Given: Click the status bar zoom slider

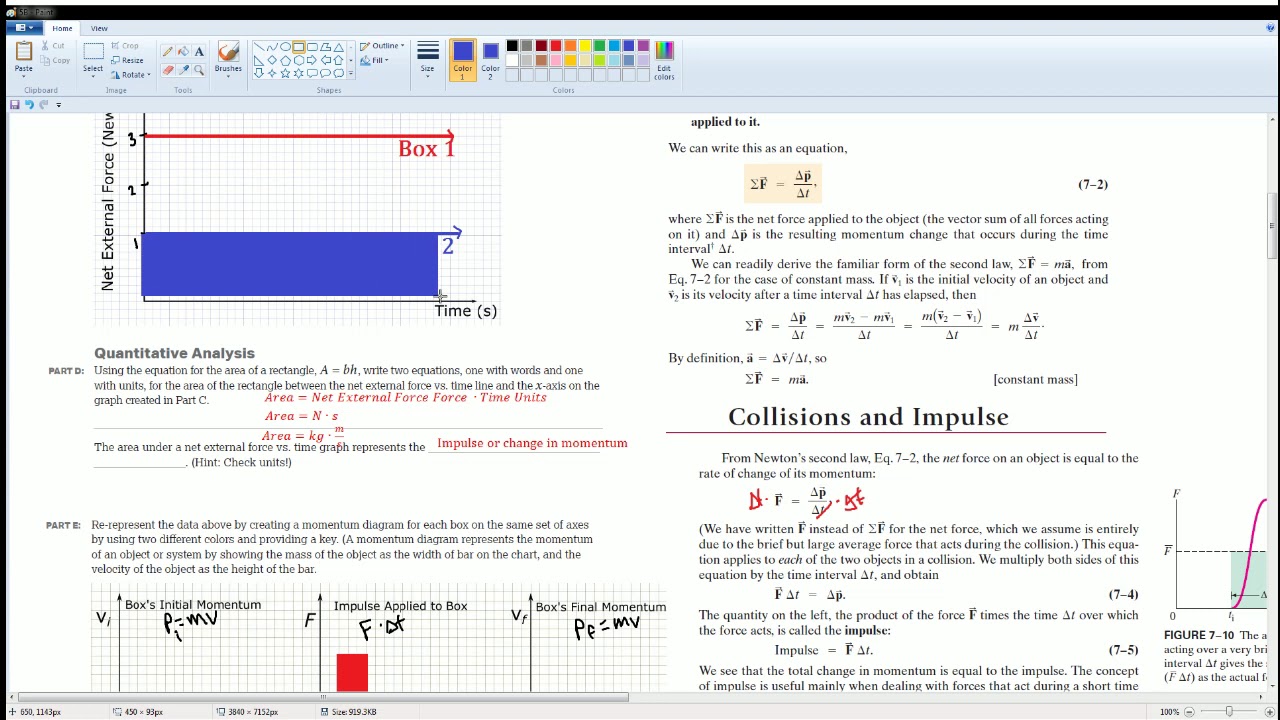Looking at the screenshot, I should (x=1228, y=712).
